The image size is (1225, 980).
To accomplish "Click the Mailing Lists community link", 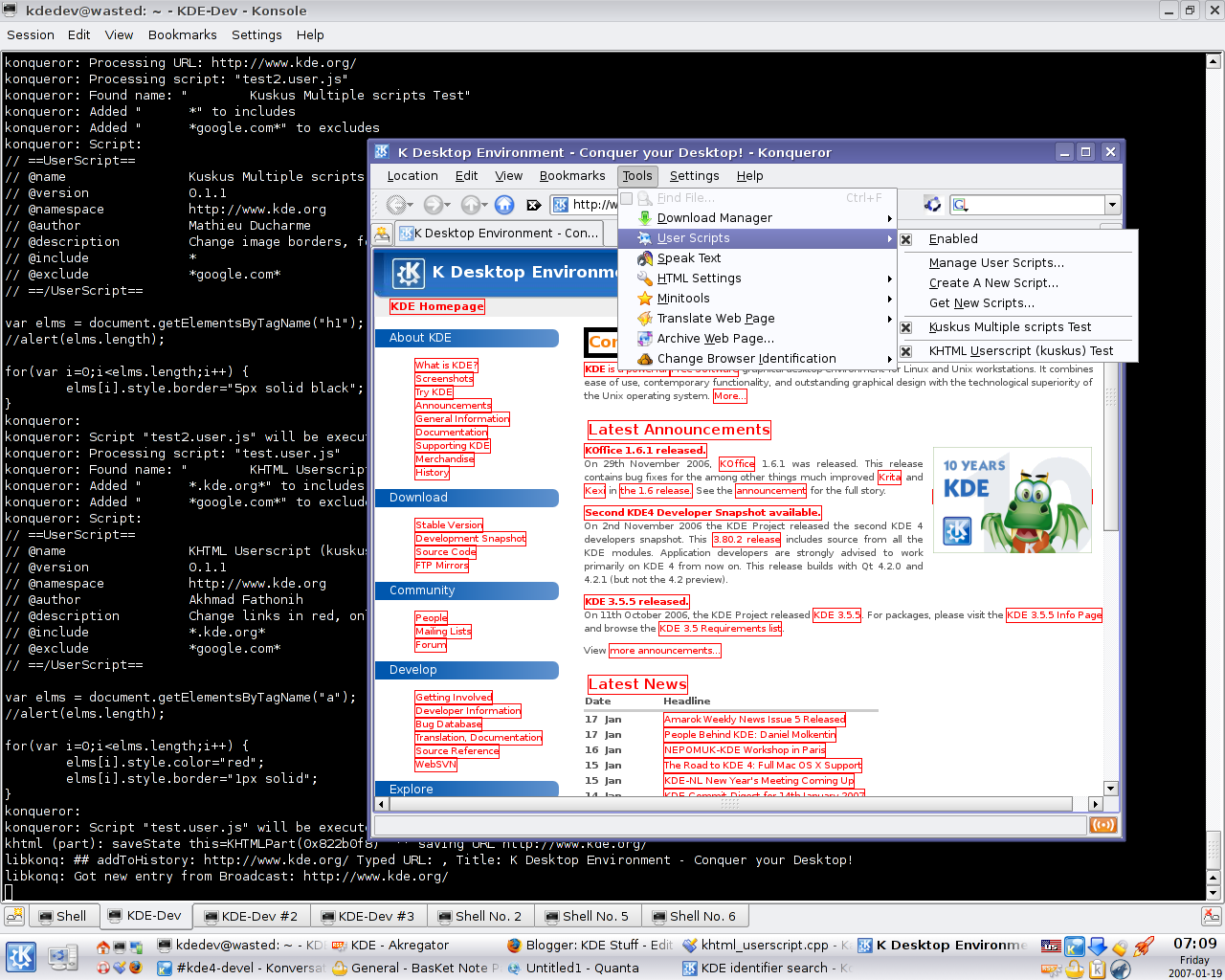I will (x=443, y=632).
